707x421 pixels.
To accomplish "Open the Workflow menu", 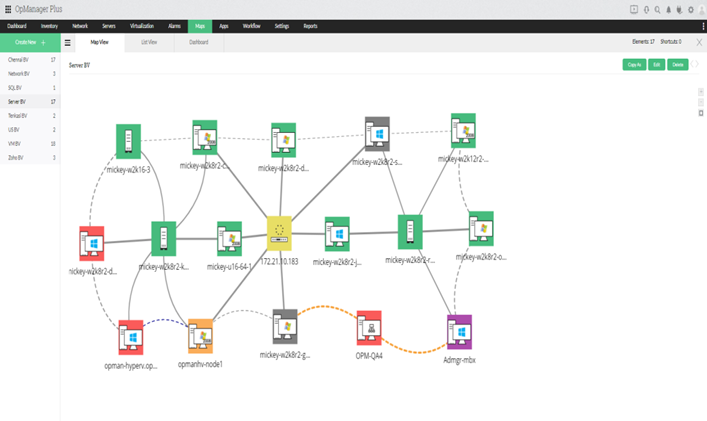I will (x=252, y=26).
